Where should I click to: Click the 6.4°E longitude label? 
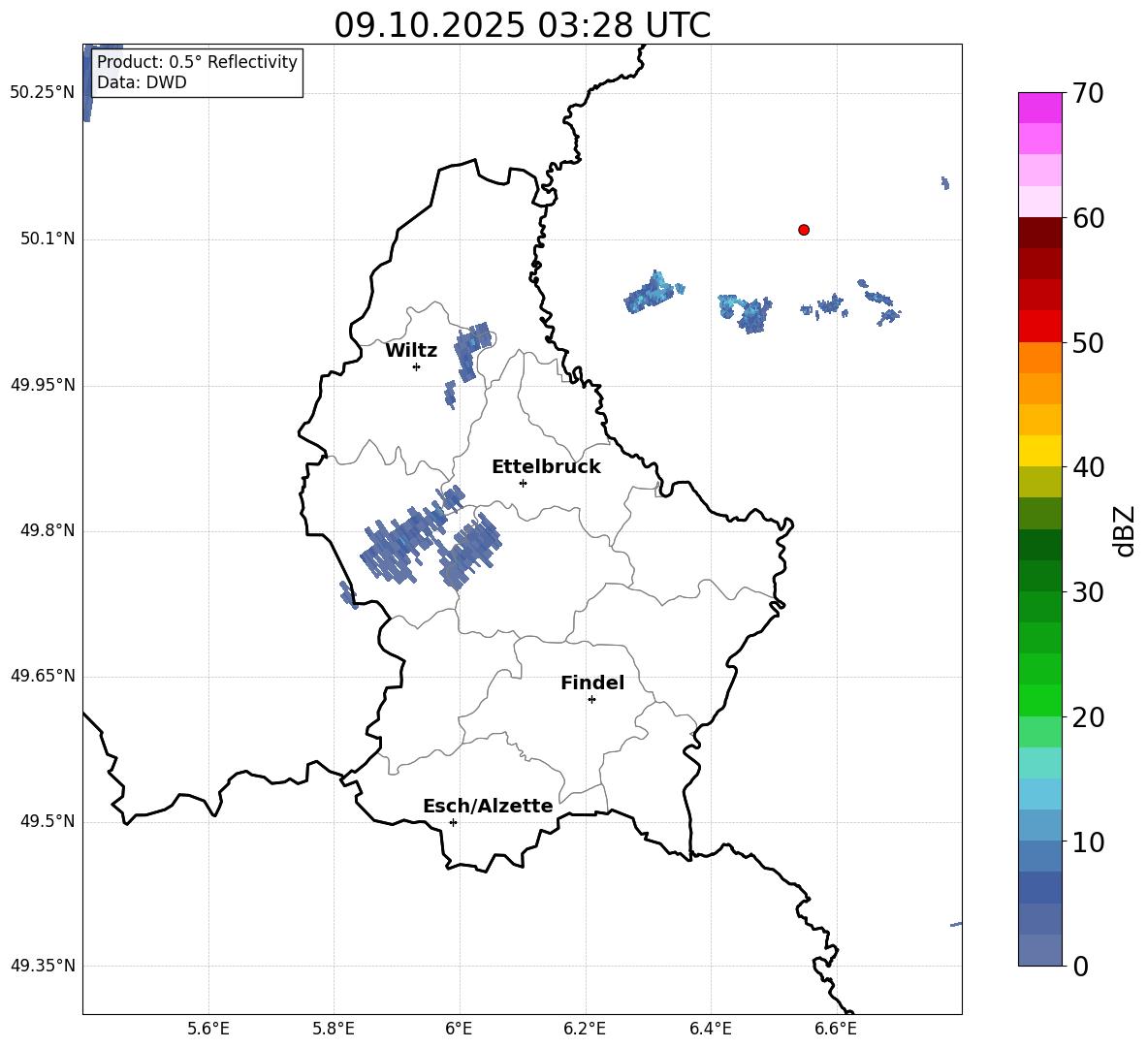click(710, 1029)
